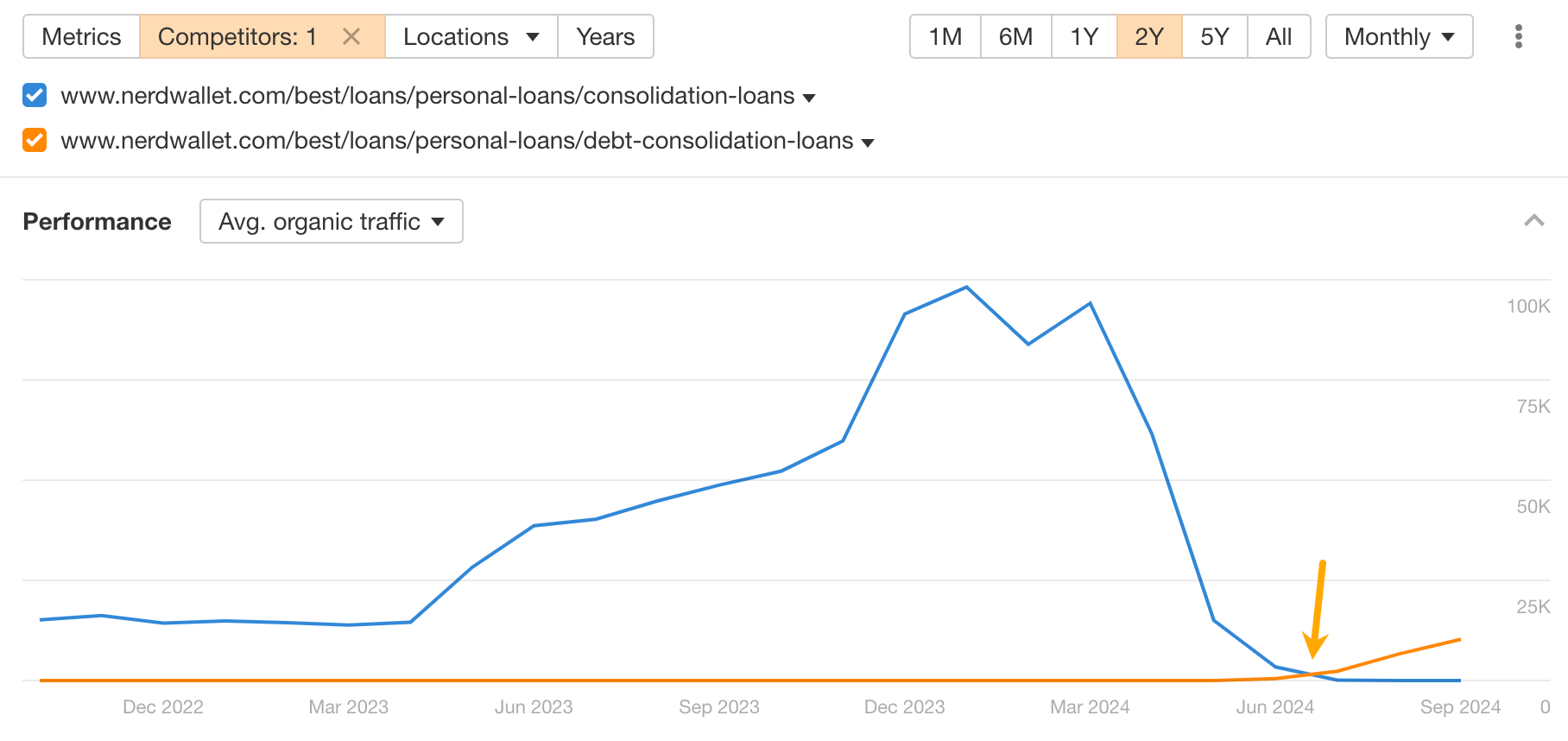Uncheck the consolidation-loans URL checkbox

tap(34, 95)
